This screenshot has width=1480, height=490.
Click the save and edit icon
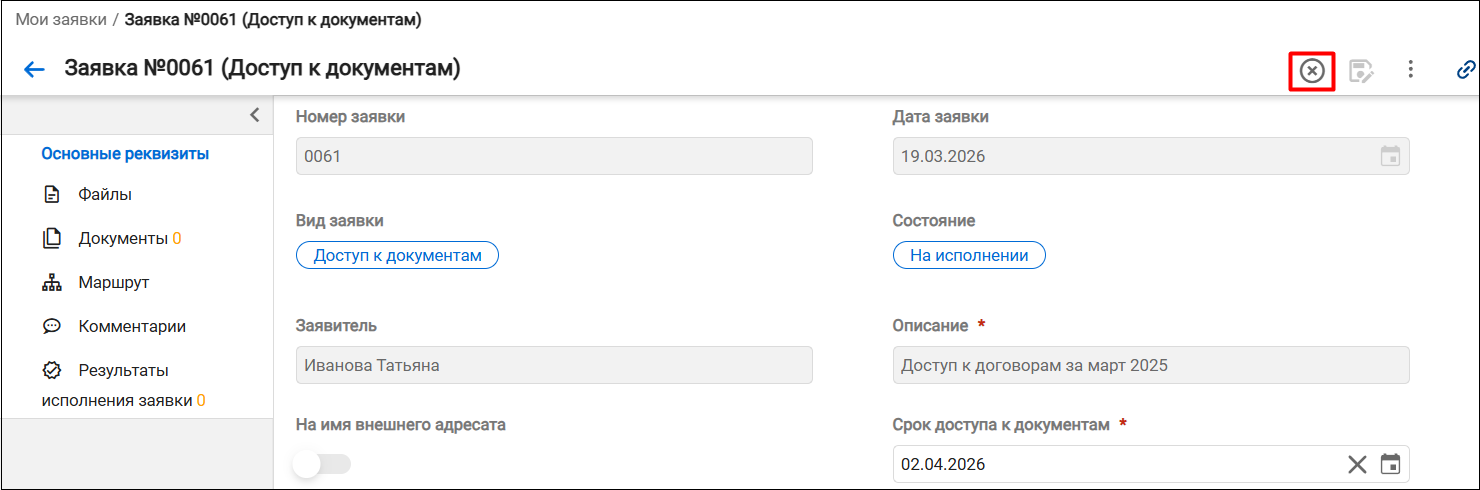(1361, 70)
